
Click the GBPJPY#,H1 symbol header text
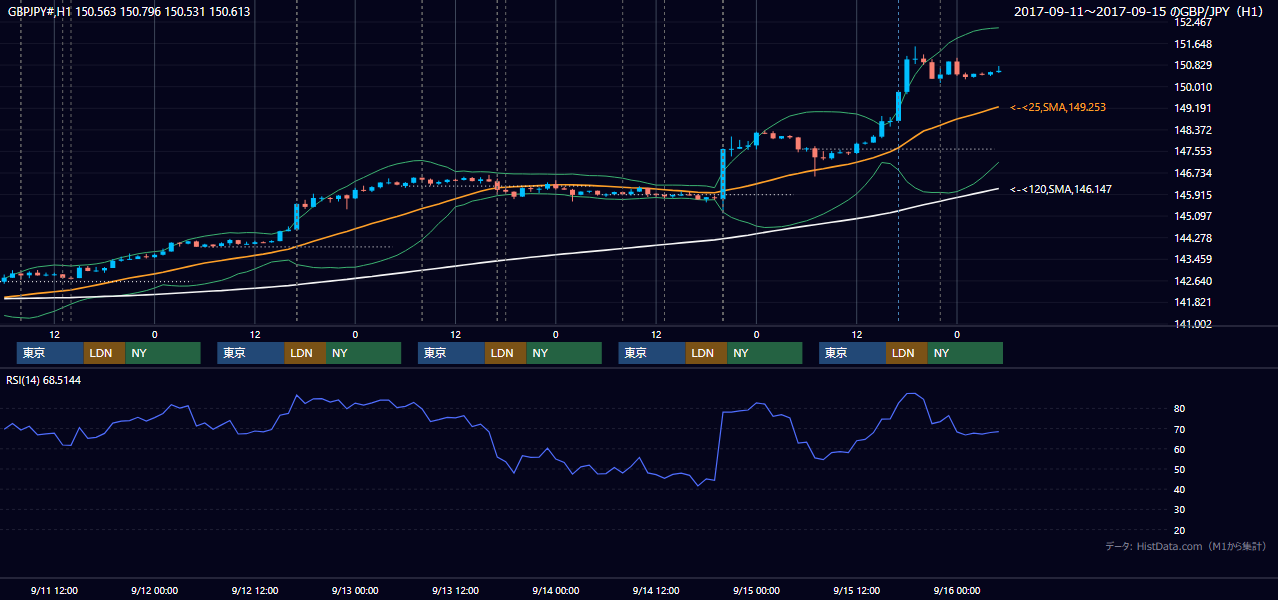click(129, 12)
